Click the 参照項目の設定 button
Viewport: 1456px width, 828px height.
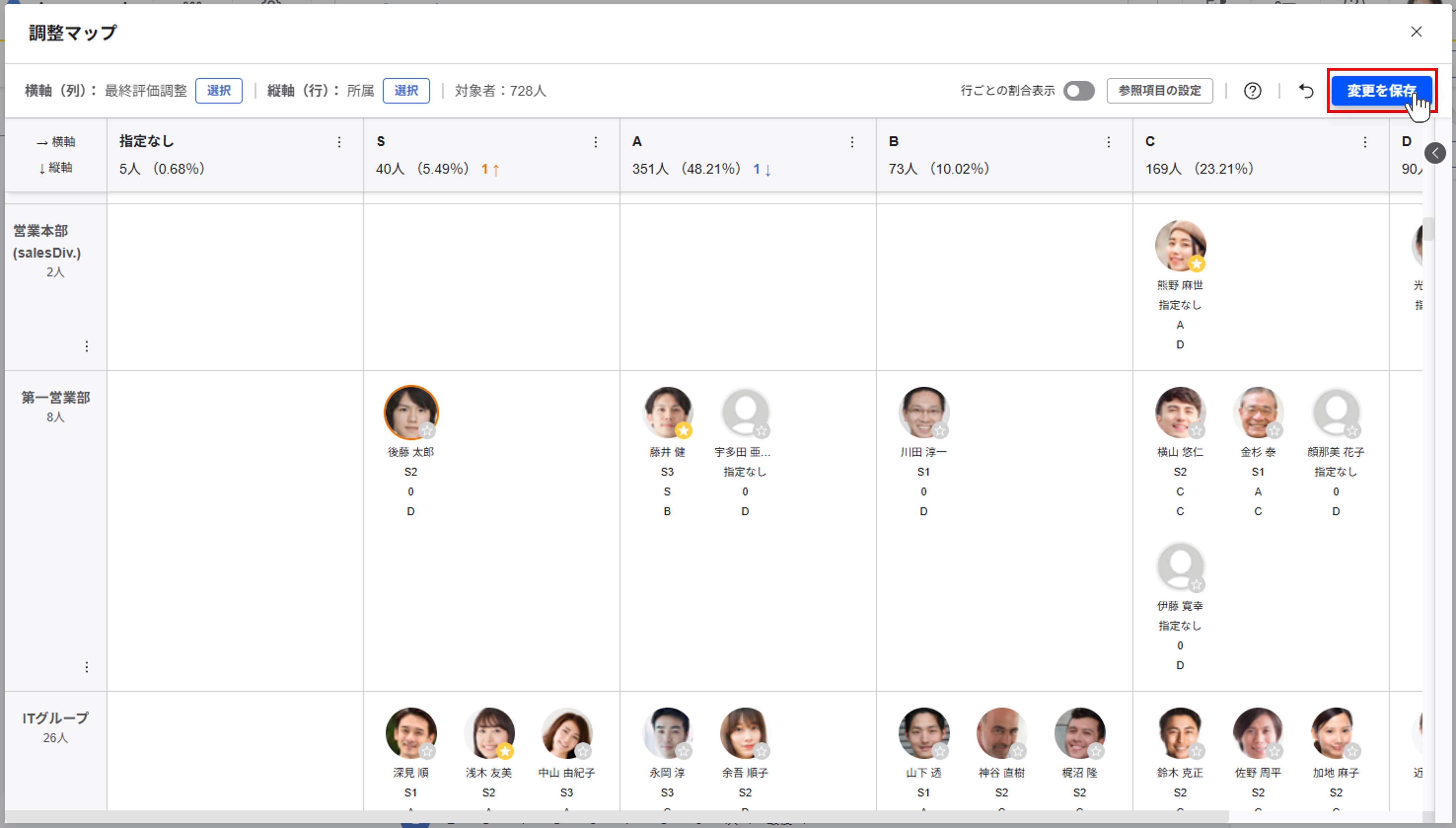click(x=1159, y=91)
